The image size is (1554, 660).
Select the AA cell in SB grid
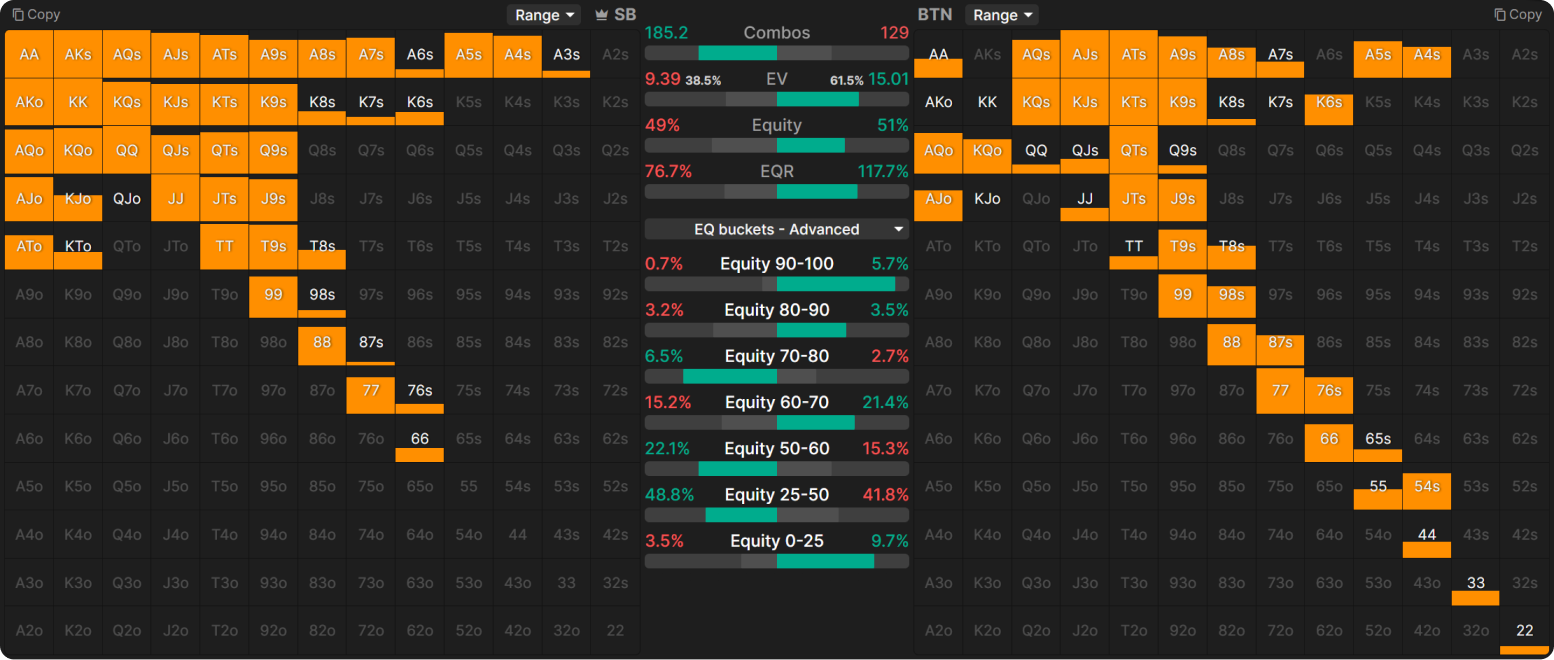click(x=29, y=54)
